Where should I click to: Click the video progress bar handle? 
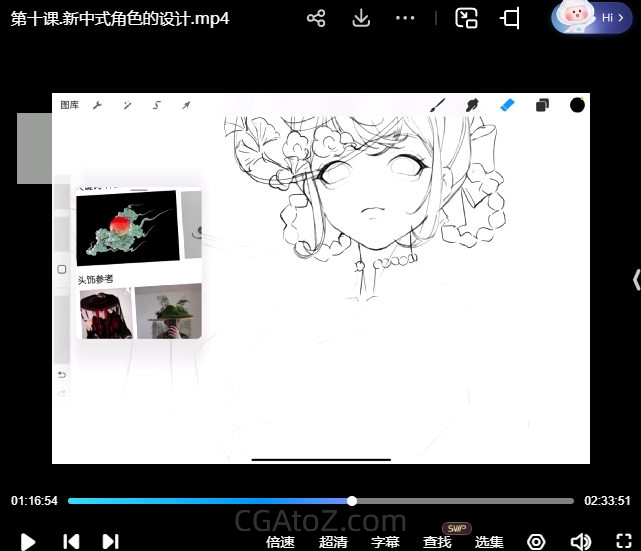coord(352,501)
